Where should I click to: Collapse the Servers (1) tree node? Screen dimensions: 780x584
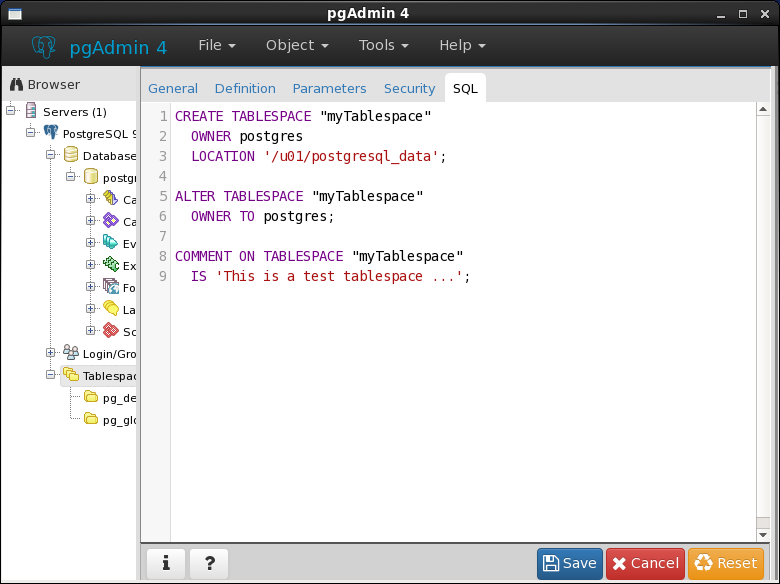(11, 110)
